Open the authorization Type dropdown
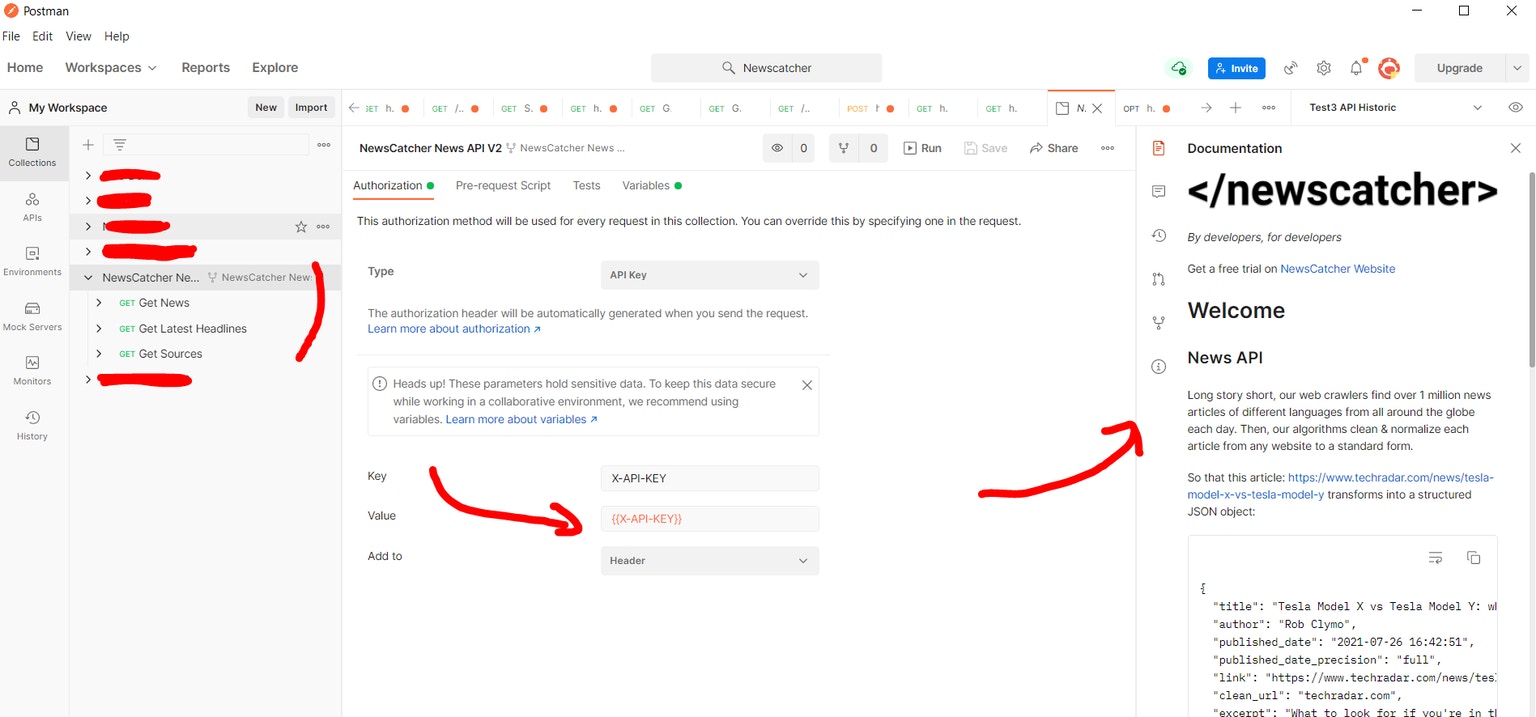The height and width of the screenshot is (717, 1536). 709,275
